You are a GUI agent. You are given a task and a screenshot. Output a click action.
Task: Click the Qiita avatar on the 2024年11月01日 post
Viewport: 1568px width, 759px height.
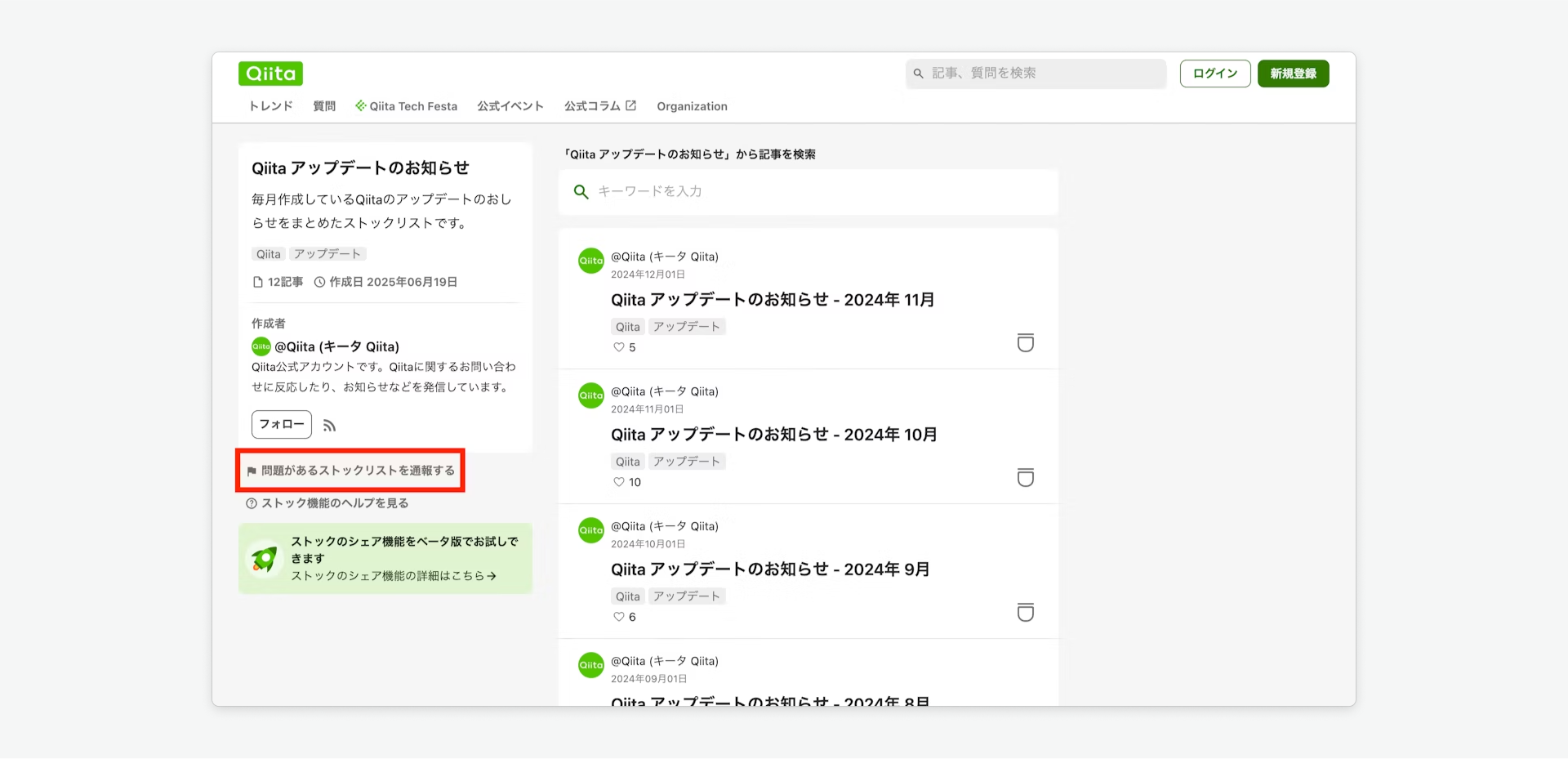591,395
